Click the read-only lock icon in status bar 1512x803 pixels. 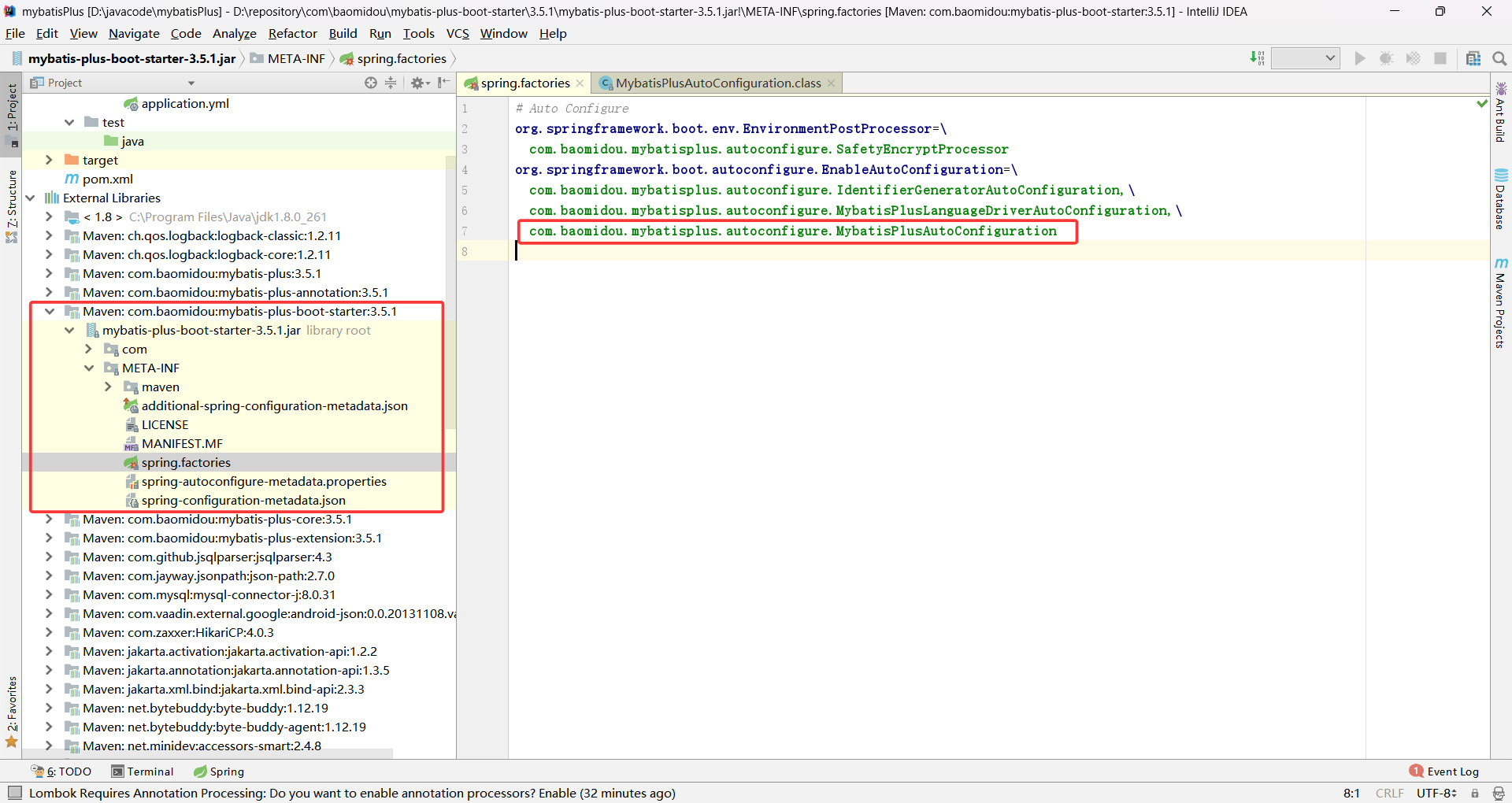[x=1475, y=793]
